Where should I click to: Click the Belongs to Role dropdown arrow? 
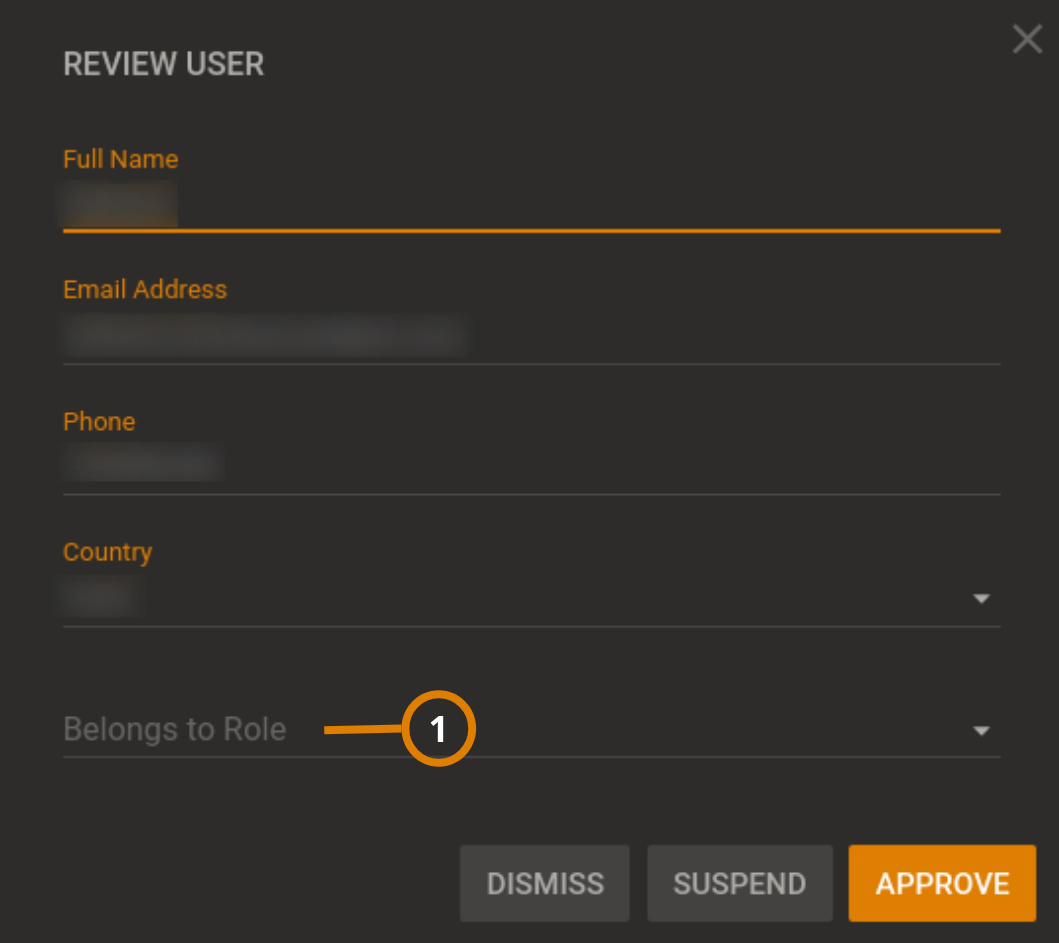point(979,731)
